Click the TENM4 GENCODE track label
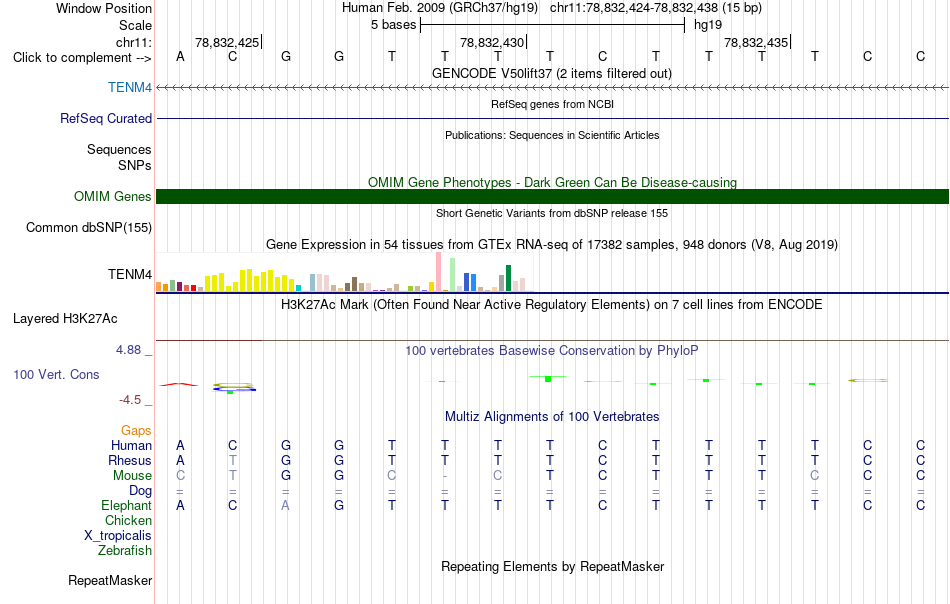The image size is (950, 604). (x=130, y=87)
